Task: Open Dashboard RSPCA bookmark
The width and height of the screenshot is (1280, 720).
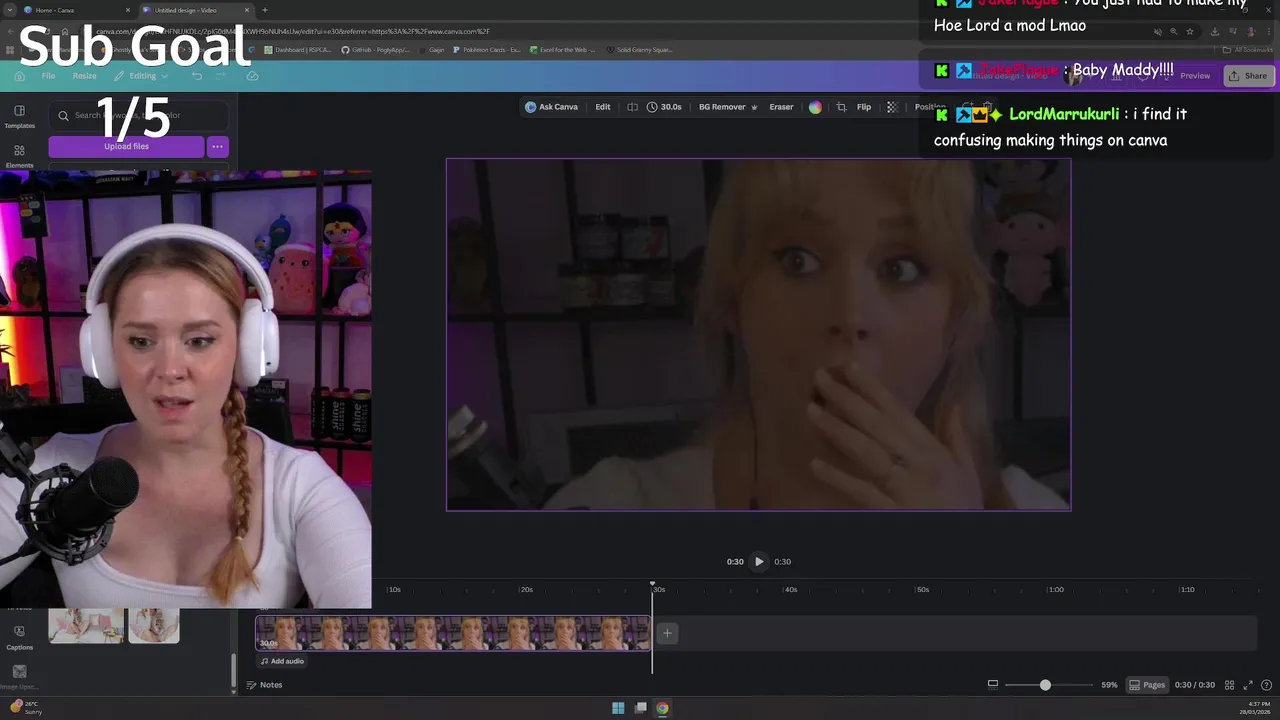Action: [x=299, y=49]
